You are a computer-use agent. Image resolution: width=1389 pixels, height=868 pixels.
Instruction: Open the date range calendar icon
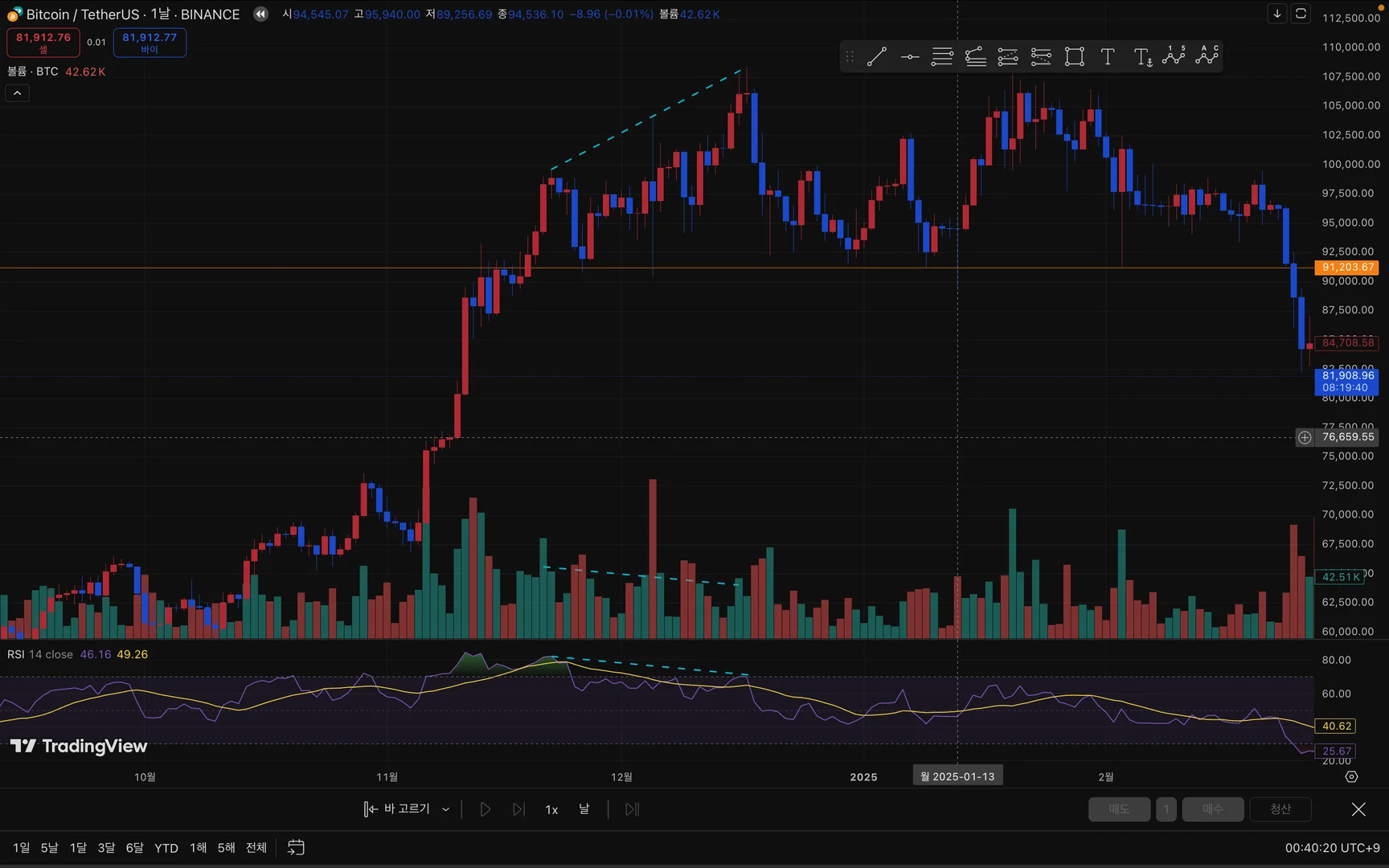coord(296,847)
